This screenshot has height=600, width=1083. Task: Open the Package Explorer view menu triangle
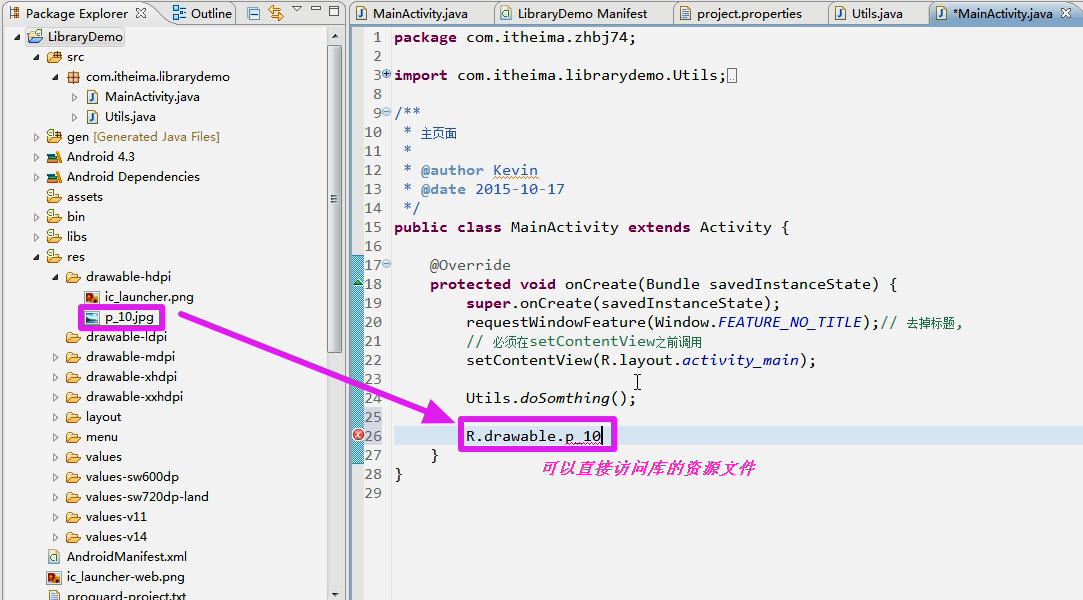click(297, 9)
